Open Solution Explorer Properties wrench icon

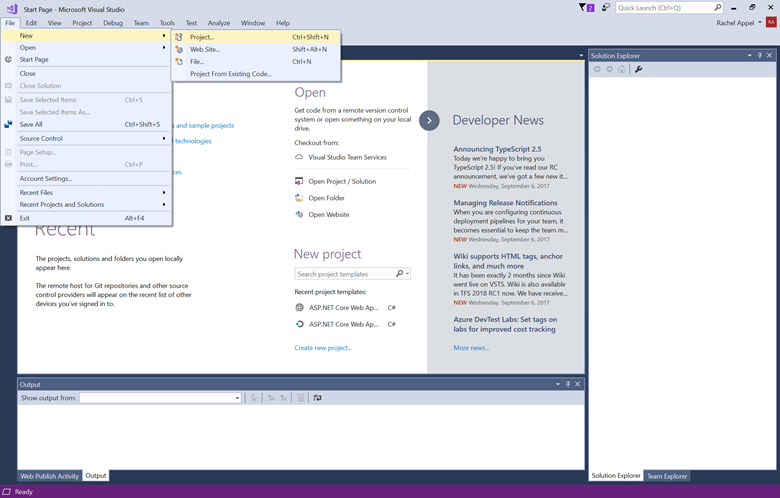point(639,69)
